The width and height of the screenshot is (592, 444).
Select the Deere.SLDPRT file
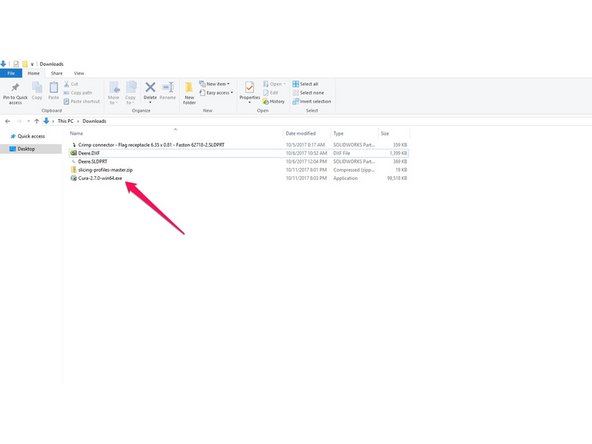coord(239,162)
